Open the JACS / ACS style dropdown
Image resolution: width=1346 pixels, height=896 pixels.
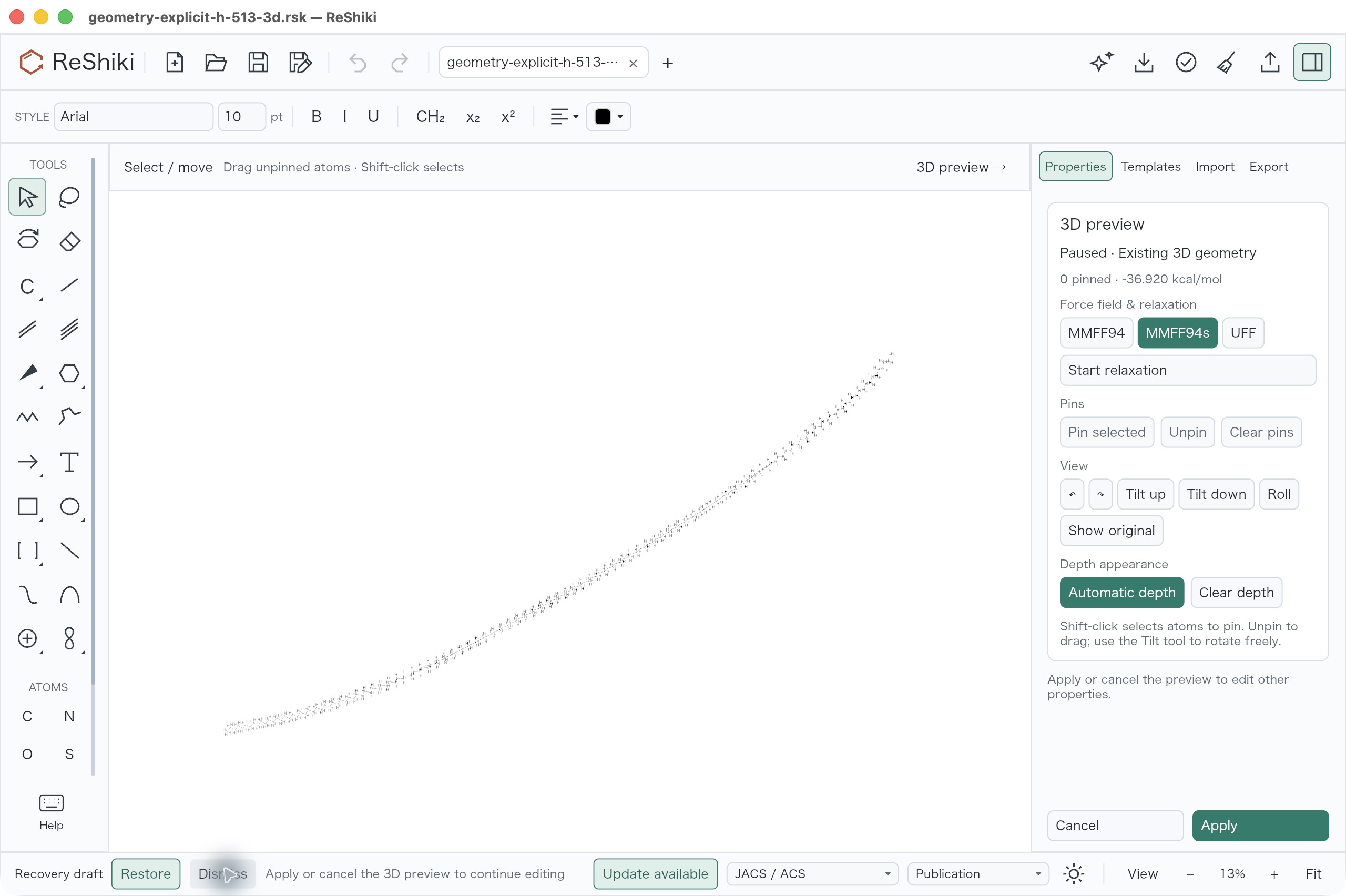pos(812,874)
